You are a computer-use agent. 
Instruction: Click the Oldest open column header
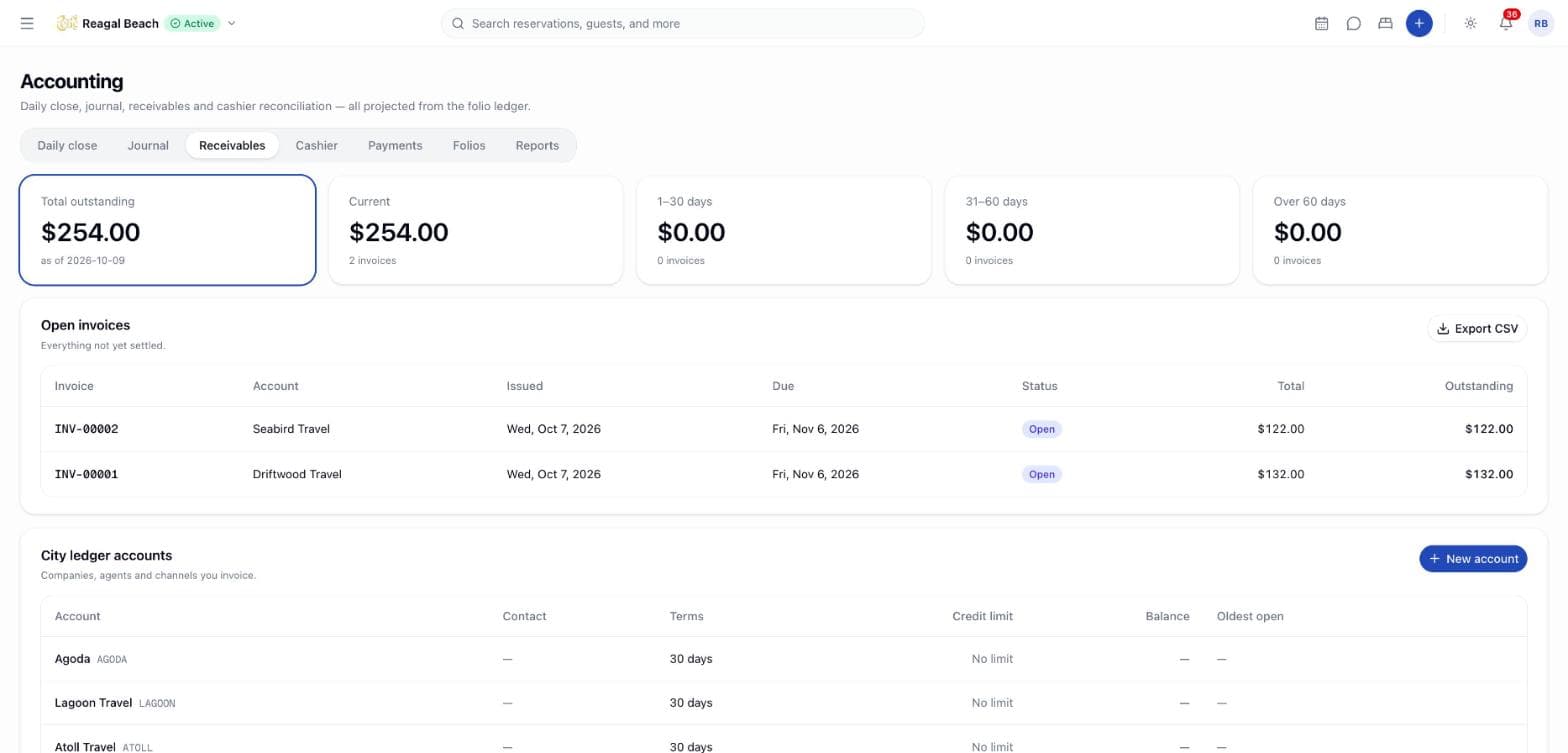[x=1250, y=616]
